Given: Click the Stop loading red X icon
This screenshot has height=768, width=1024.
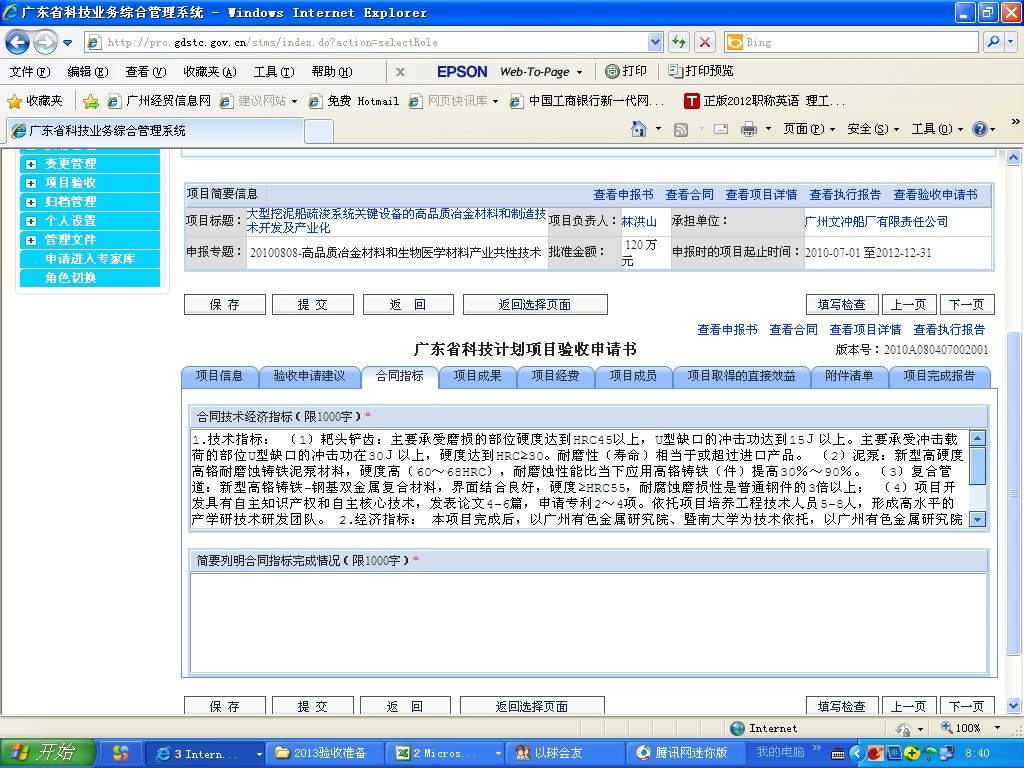Looking at the screenshot, I should pyautogui.click(x=705, y=42).
